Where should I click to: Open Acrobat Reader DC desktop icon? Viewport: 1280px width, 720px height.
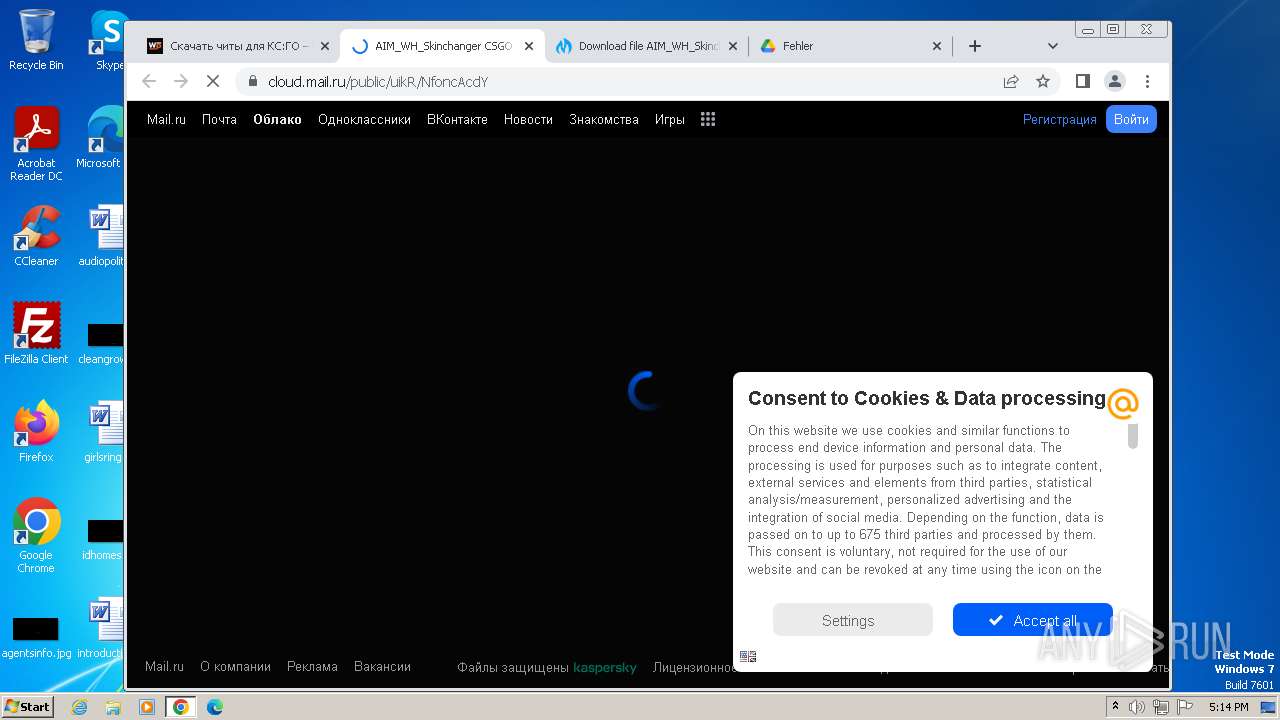36,145
